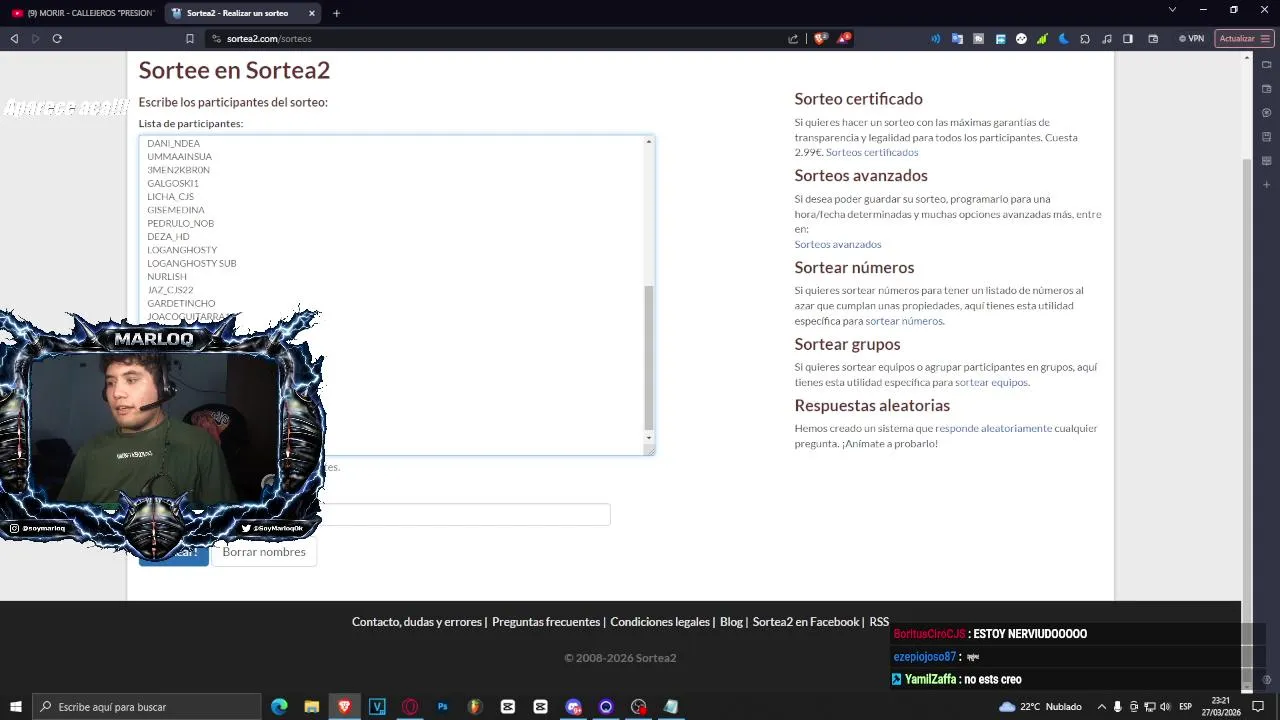Click the VPN button in the toolbar
This screenshot has width=1280, height=720.
click(x=1191, y=39)
